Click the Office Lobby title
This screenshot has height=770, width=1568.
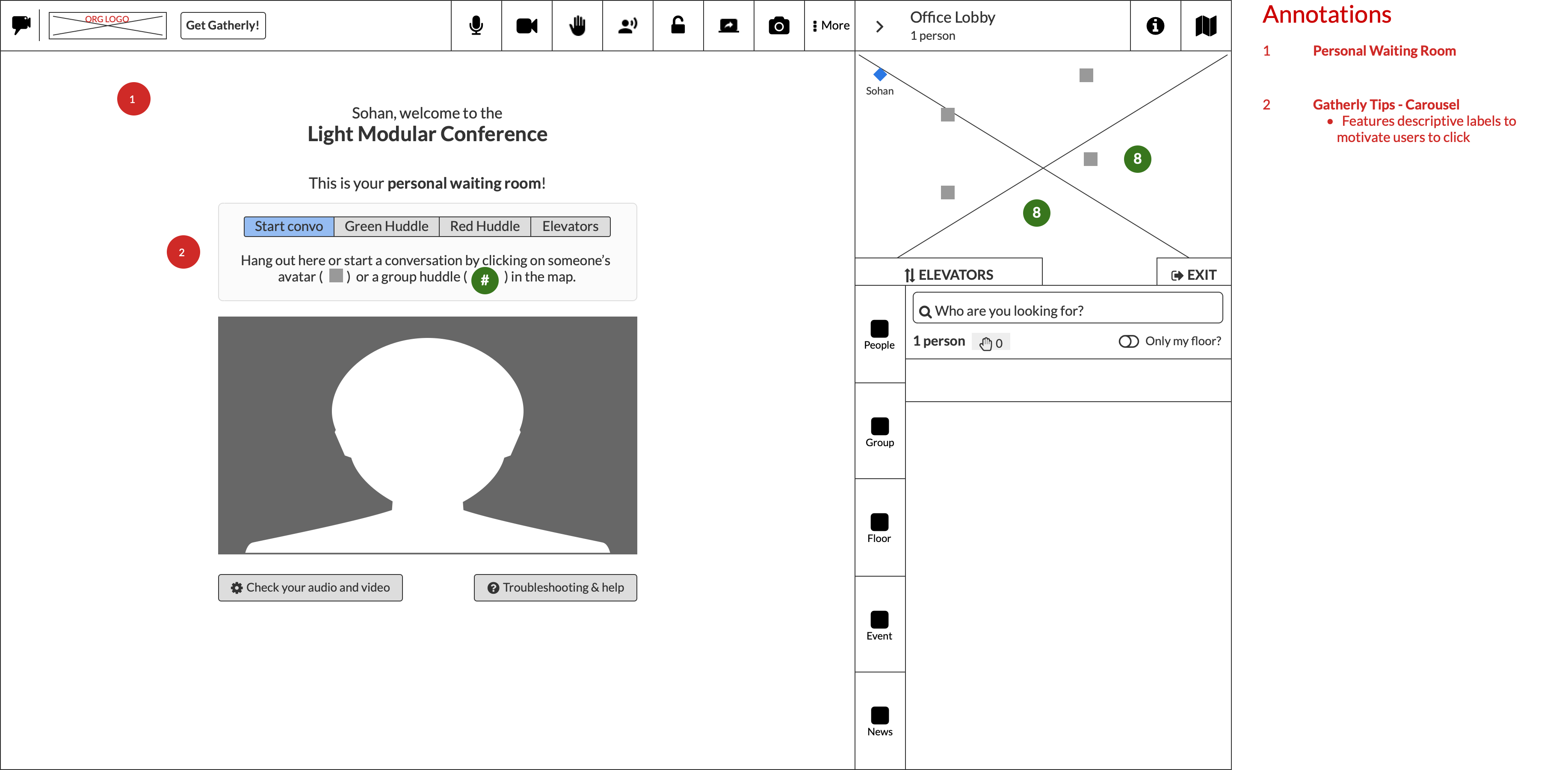(953, 18)
